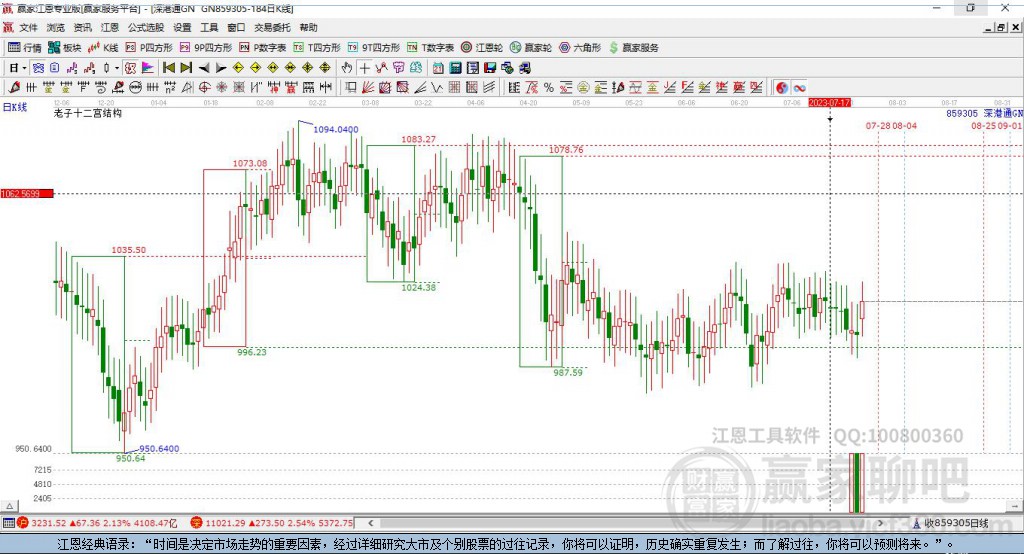Open the 六角形 hexagon tool
This screenshot has height=554, width=1024.
(580, 48)
